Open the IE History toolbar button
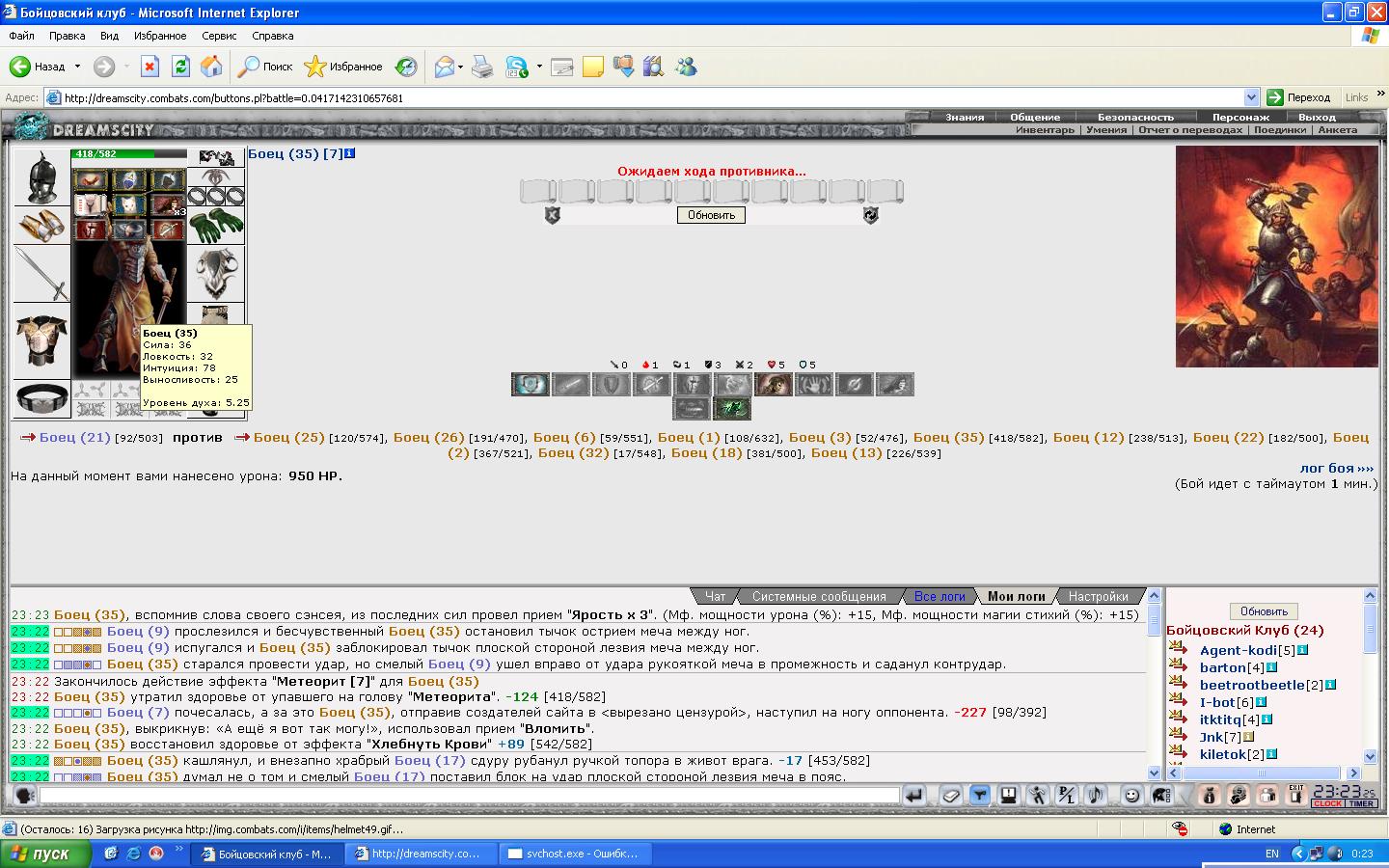This screenshot has width=1389, height=868. coord(406,67)
